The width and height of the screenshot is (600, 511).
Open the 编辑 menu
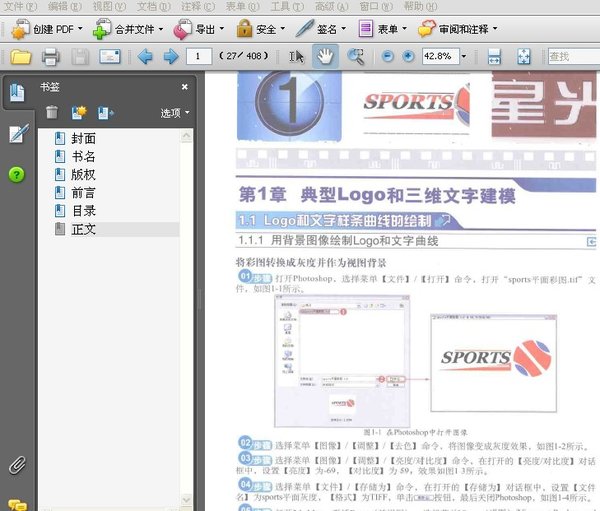click(65, 7)
